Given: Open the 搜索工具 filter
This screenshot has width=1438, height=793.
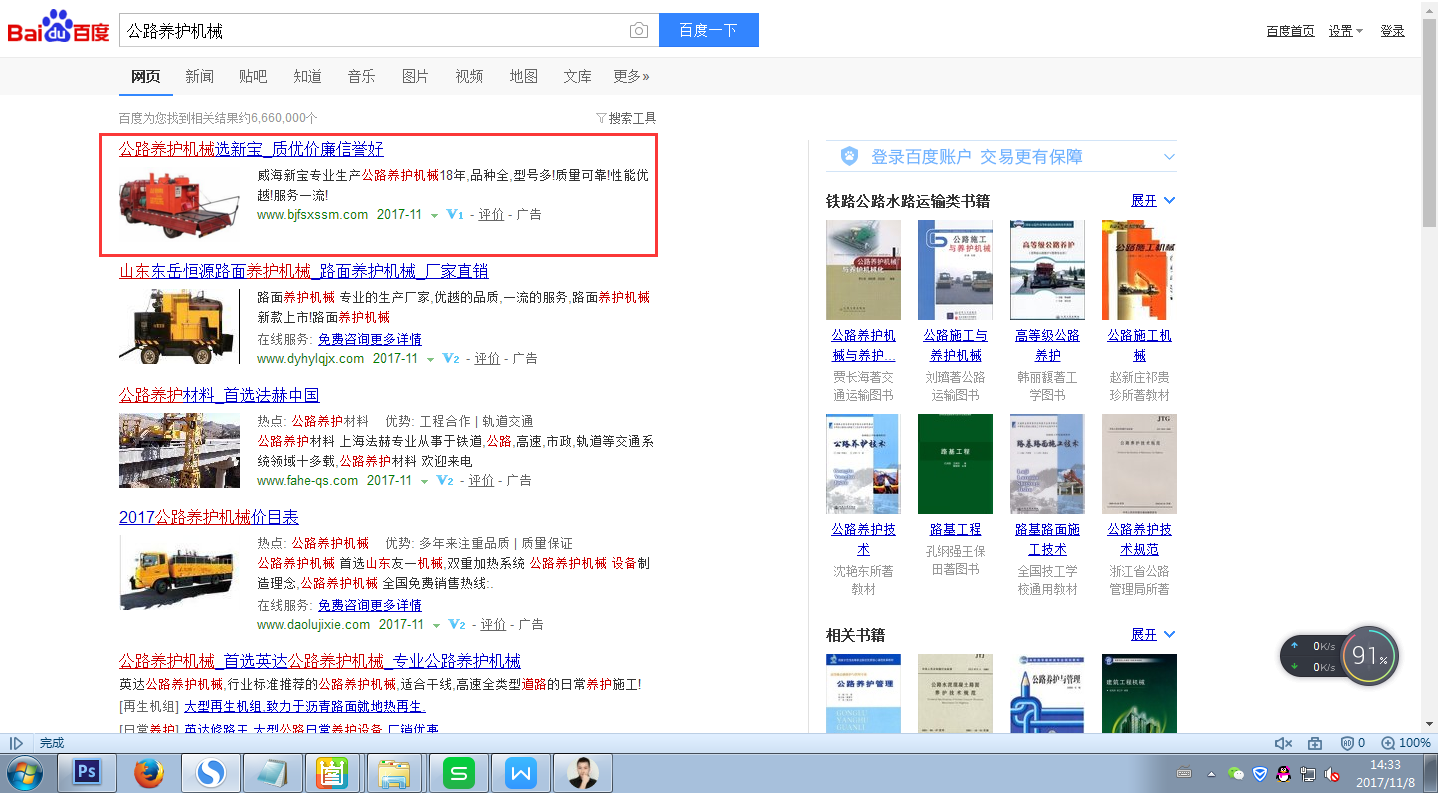Looking at the screenshot, I should pyautogui.click(x=626, y=118).
